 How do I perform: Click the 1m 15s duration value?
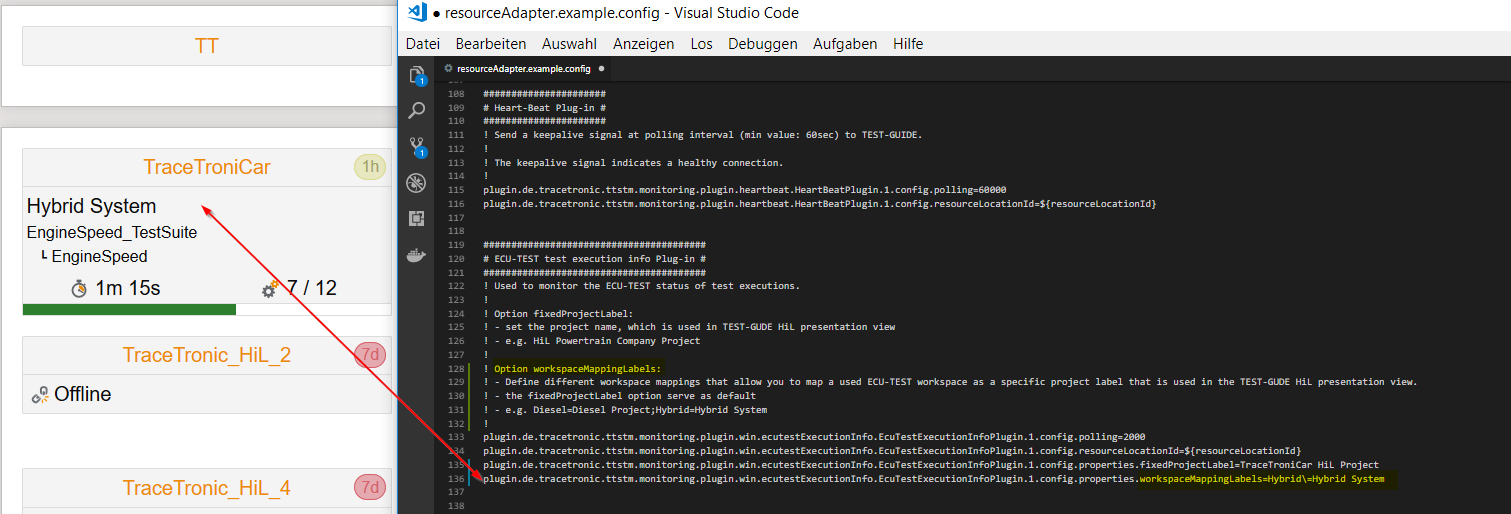(x=128, y=289)
